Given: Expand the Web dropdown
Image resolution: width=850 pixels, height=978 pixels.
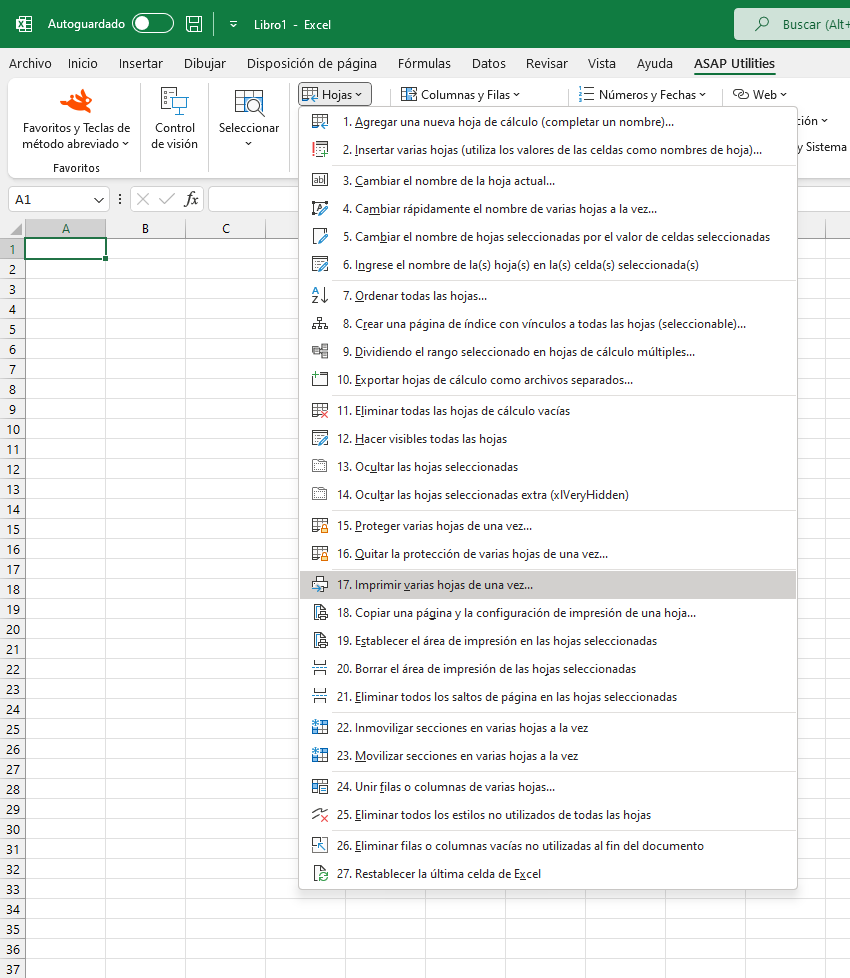Looking at the screenshot, I should [760, 95].
